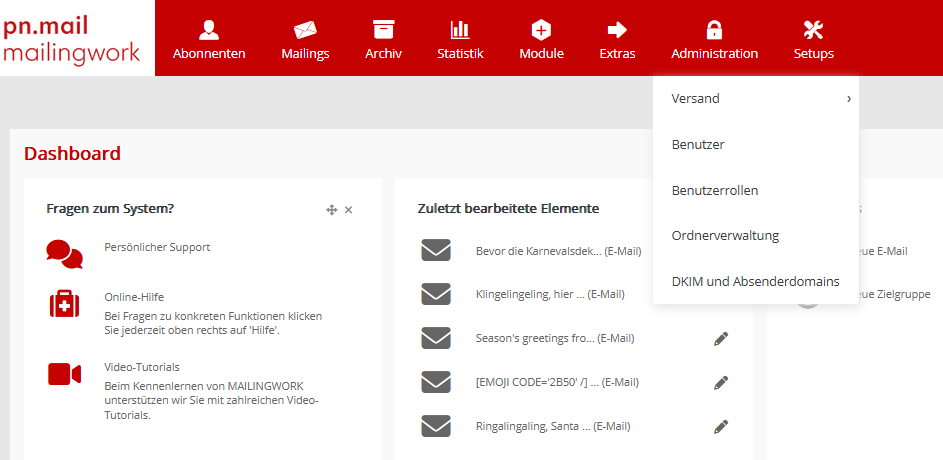
Task: Click envelope icon beside Bevor die Karnevalsdek...
Action: pyautogui.click(x=436, y=250)
